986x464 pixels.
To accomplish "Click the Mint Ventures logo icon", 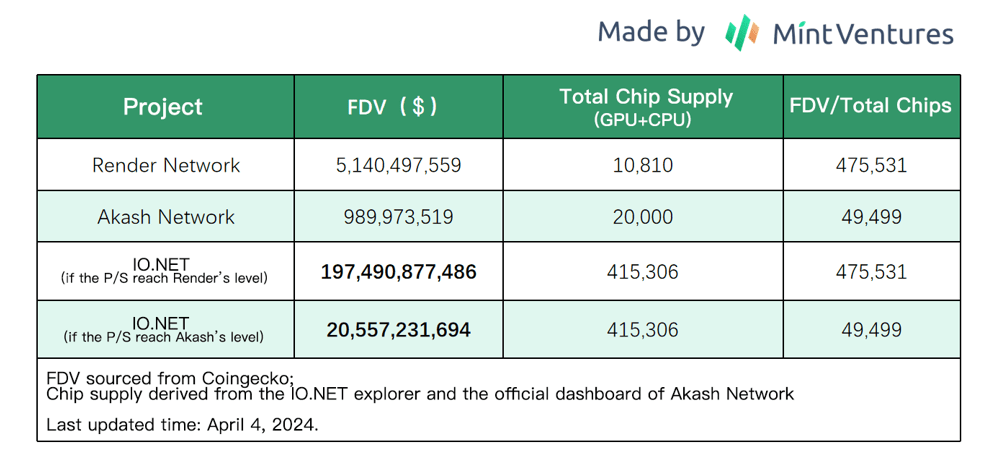I will [x=741, y=33].
